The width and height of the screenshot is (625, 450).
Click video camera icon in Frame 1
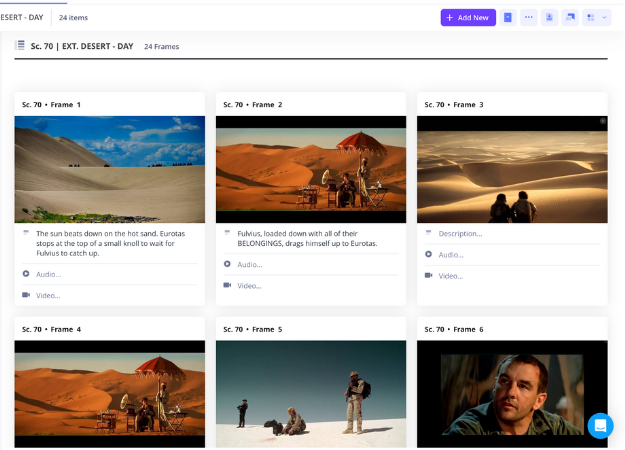tap(26, 295)
